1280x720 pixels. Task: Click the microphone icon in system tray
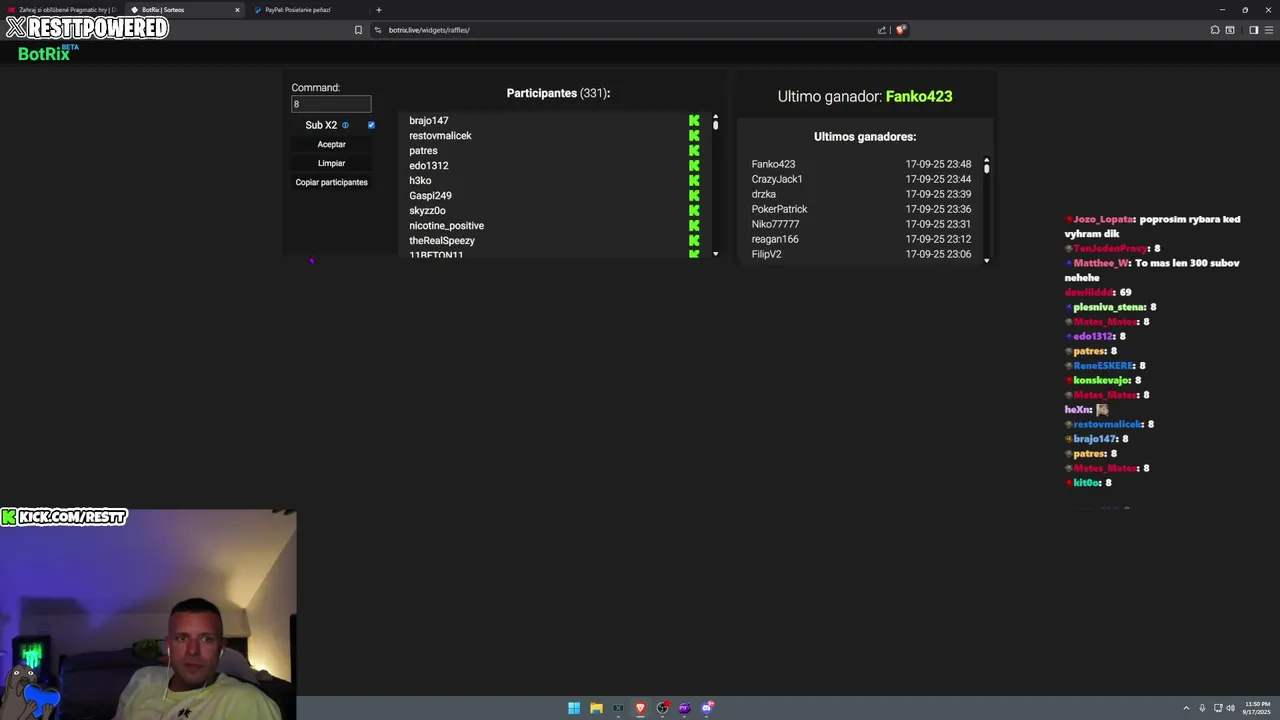(1202, 708)
